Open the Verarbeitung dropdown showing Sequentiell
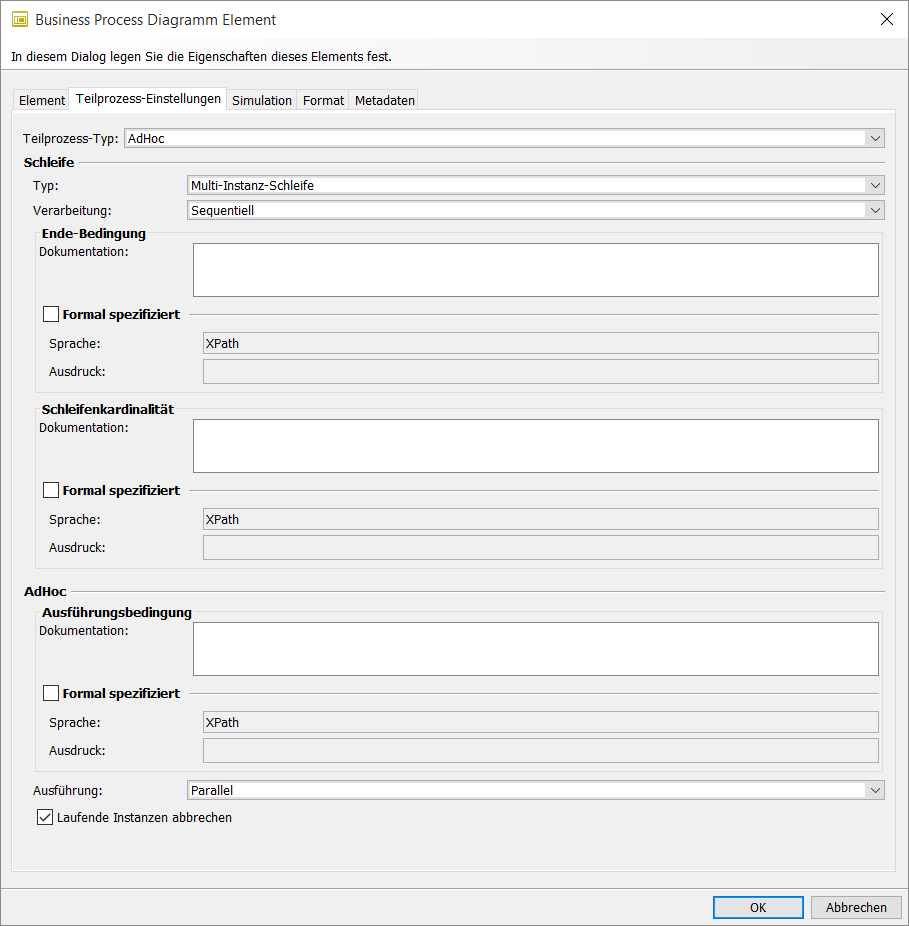This screenshot has width=909, height=926. point(876,210)
